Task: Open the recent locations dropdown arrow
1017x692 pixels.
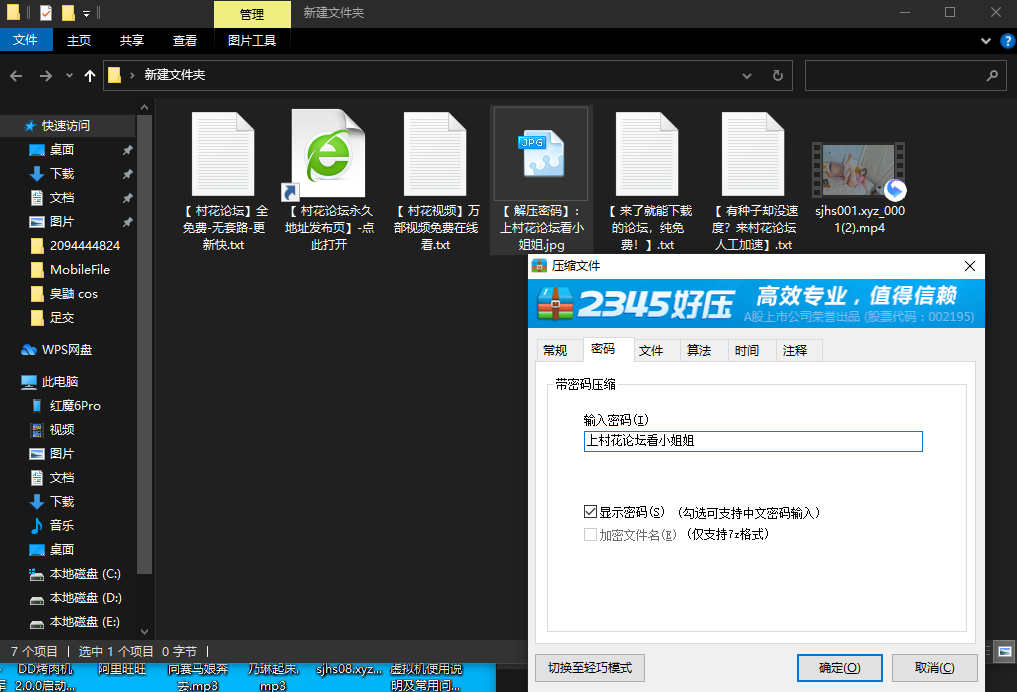Action: (69, 75)
